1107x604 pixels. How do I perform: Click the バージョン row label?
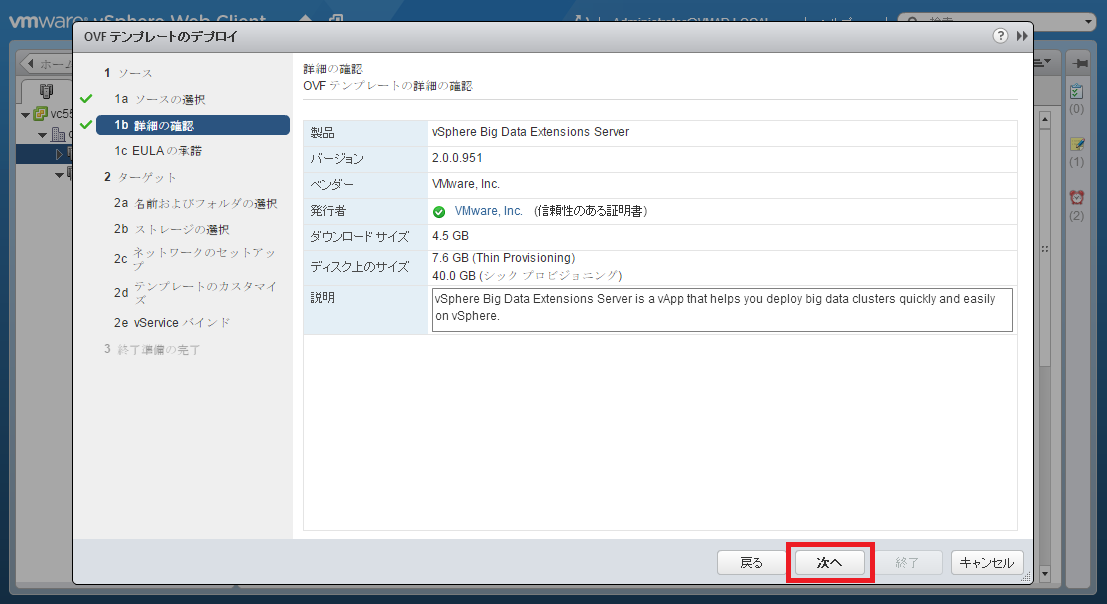point(337,159)
